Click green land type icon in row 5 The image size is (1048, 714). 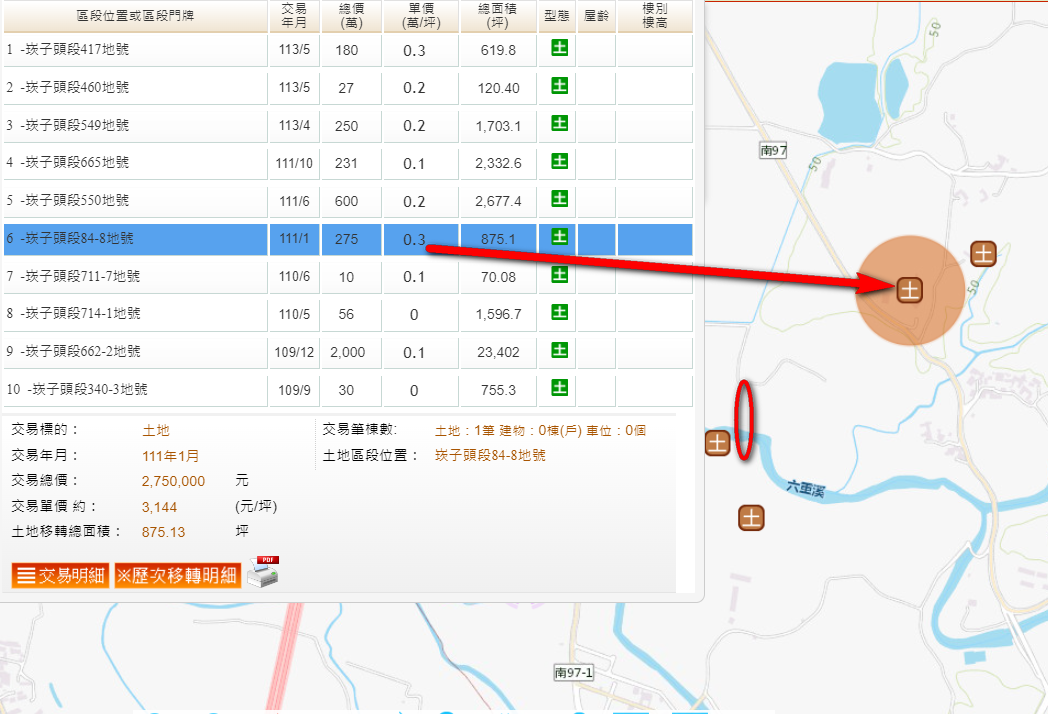559,199
